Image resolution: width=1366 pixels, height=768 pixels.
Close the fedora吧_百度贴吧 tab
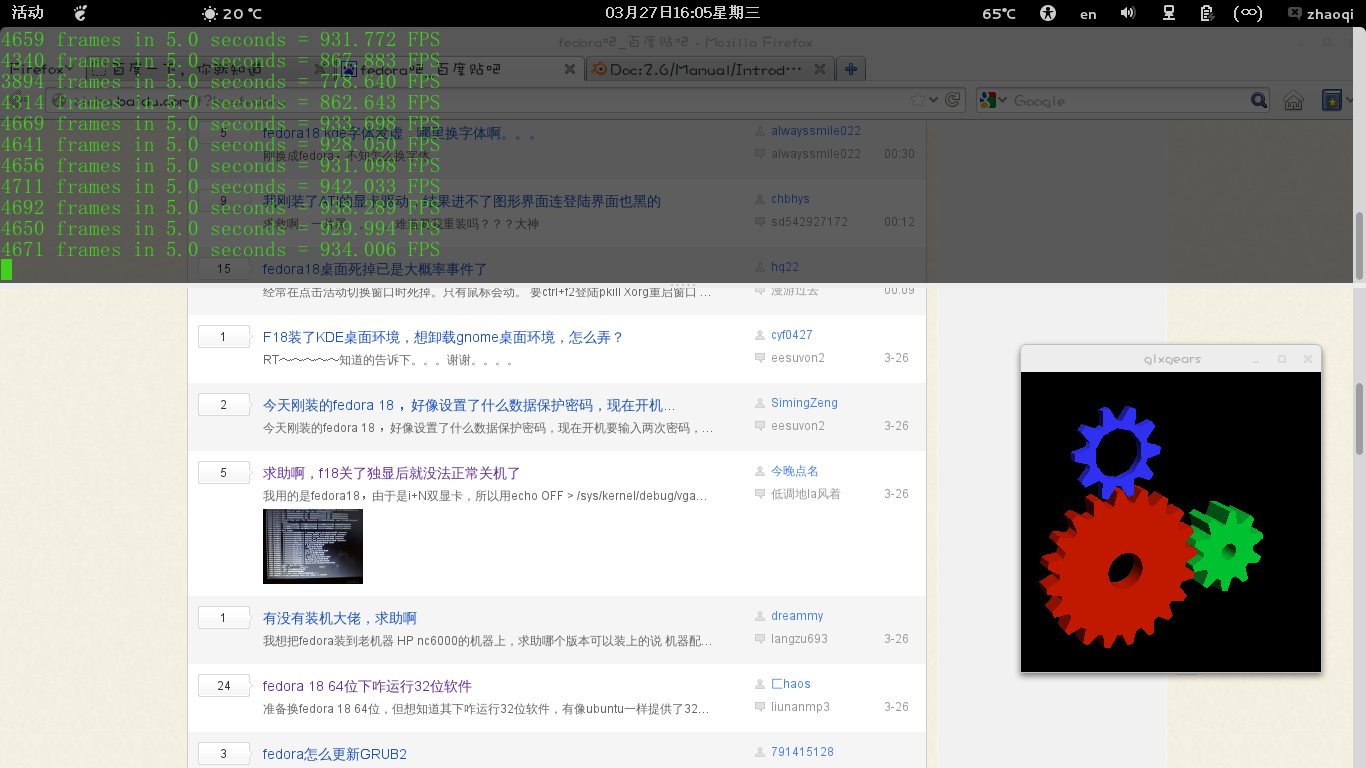(569, 69)
